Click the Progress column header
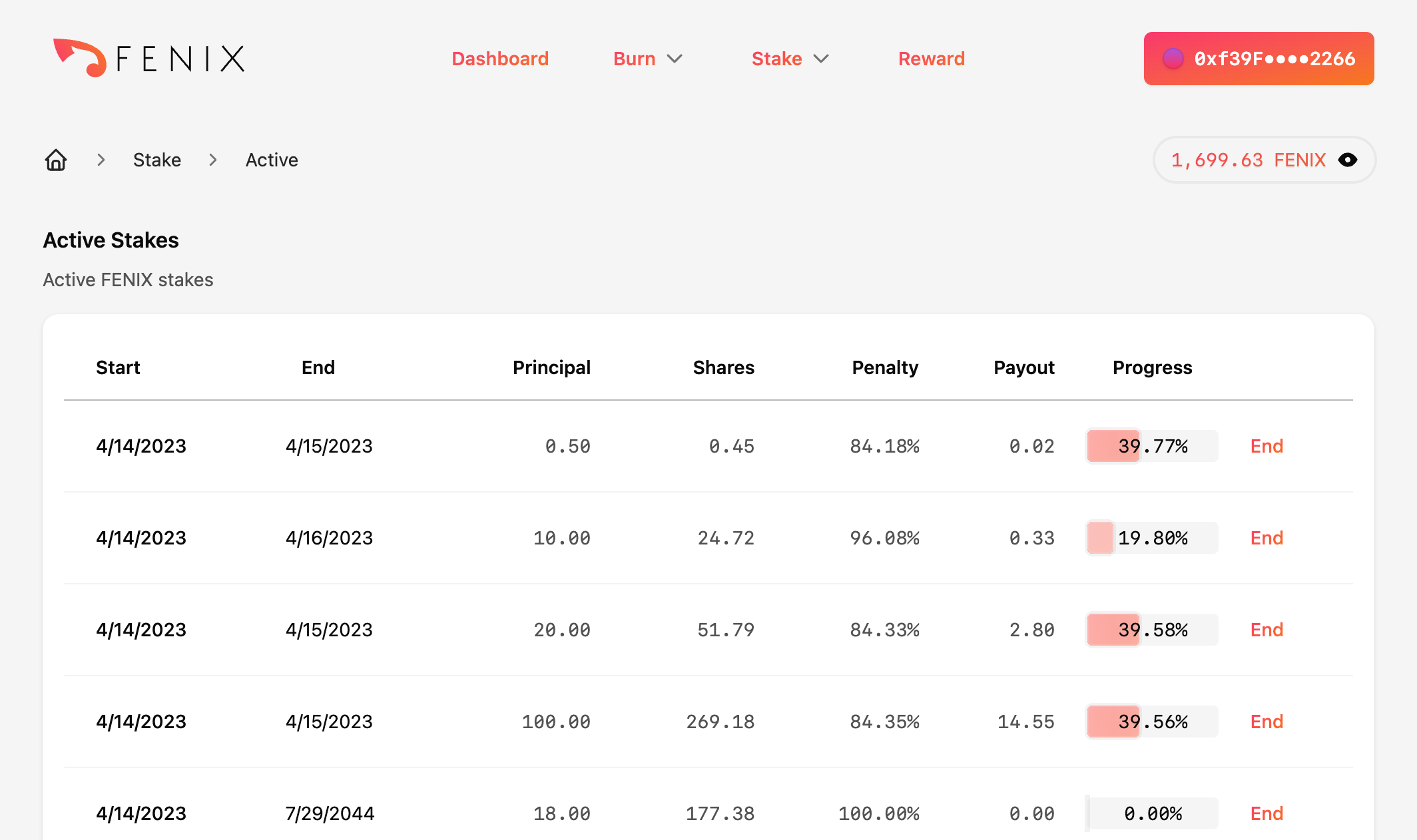 pyautogui.click(x=1152, y=367)
